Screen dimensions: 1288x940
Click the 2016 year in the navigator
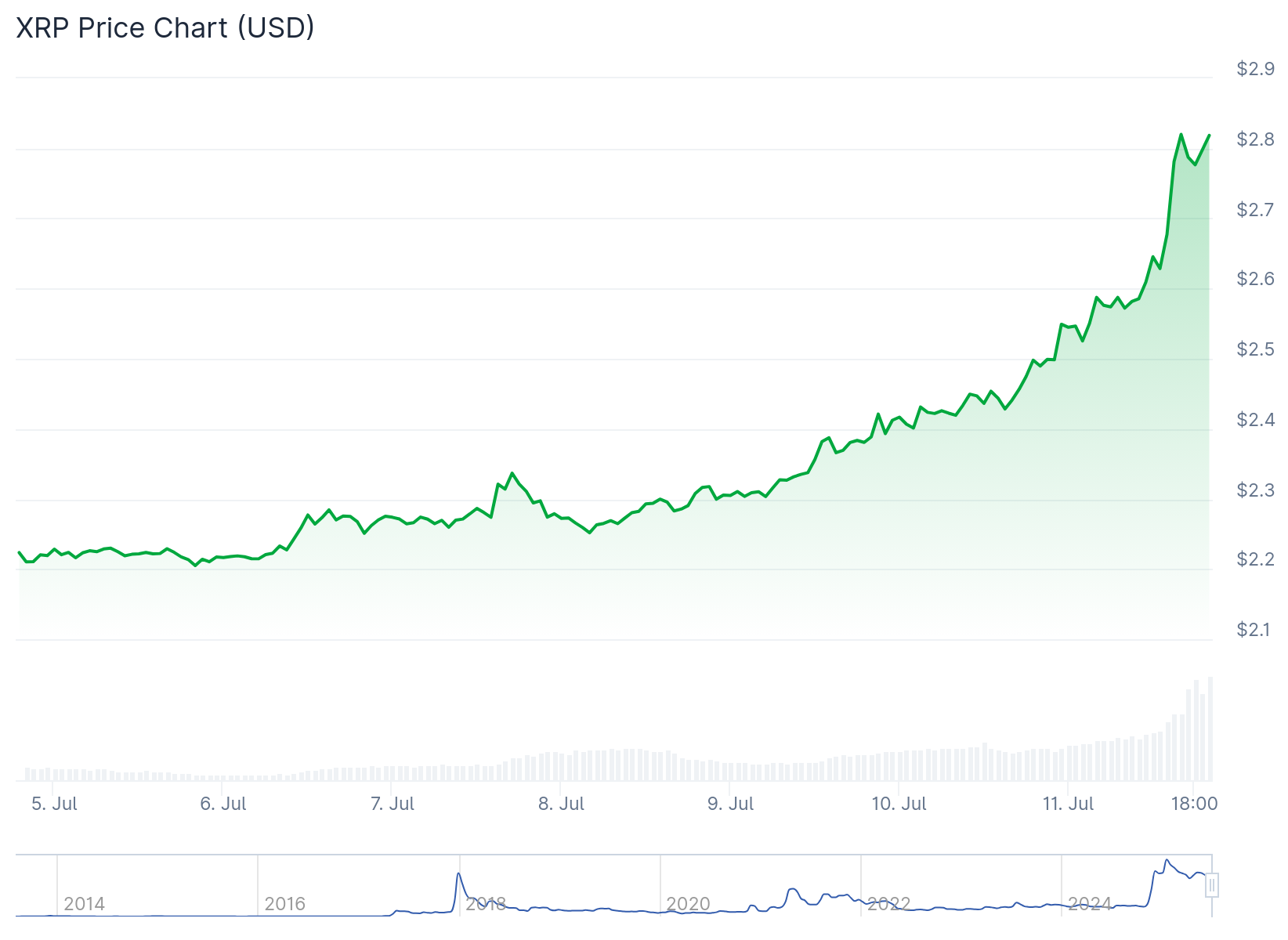[285, 904]
